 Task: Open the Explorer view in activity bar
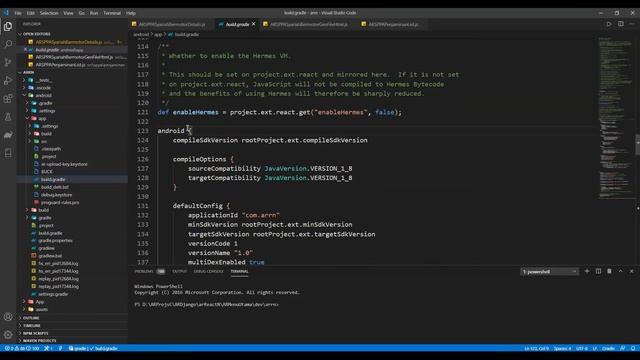coord(8,27)
